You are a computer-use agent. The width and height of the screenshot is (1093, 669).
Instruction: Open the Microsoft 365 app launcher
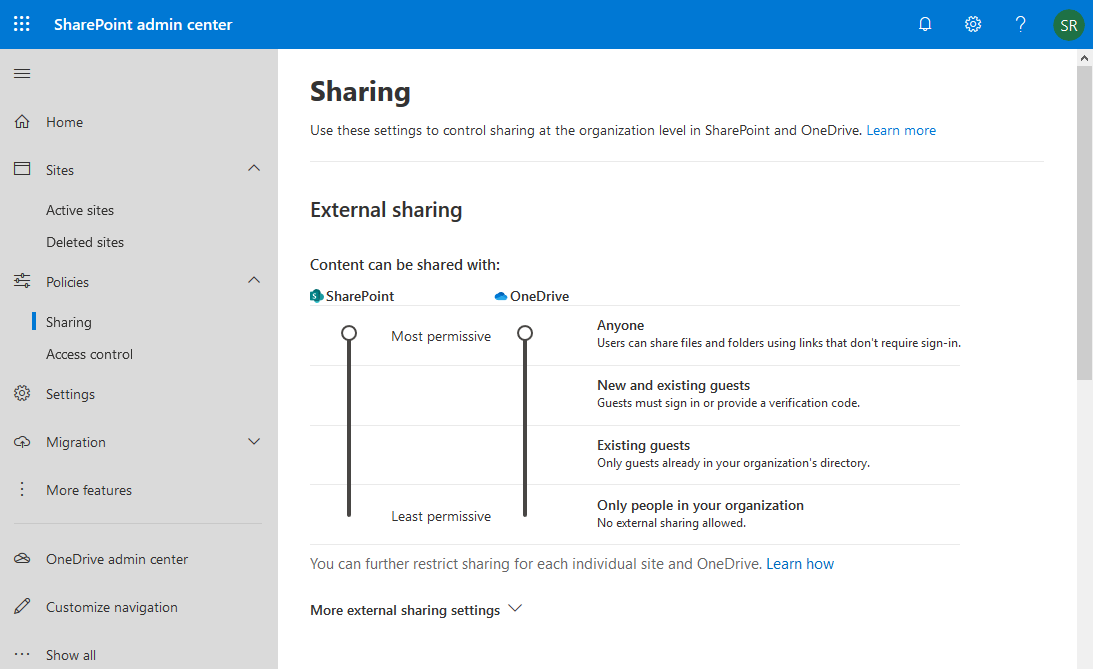pyautogui.click(x=21, y=24)
